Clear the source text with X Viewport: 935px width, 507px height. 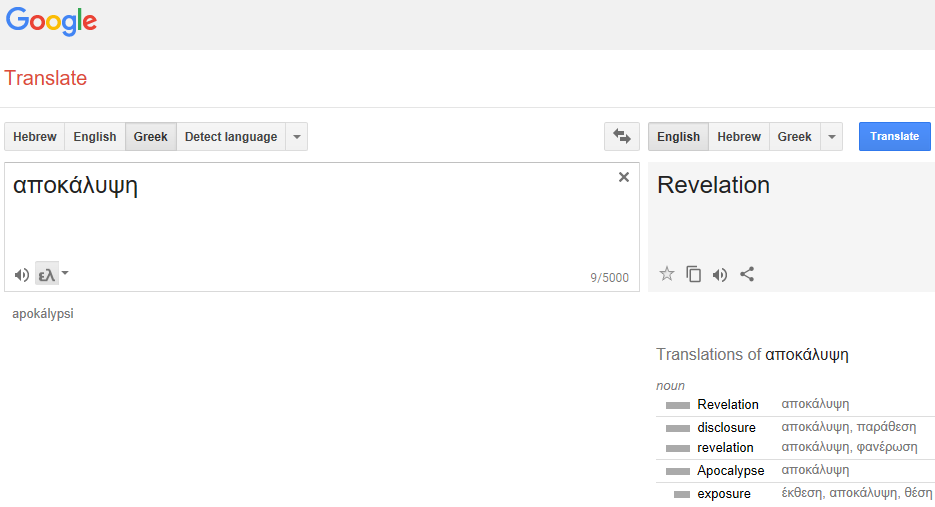click(624, 177)
